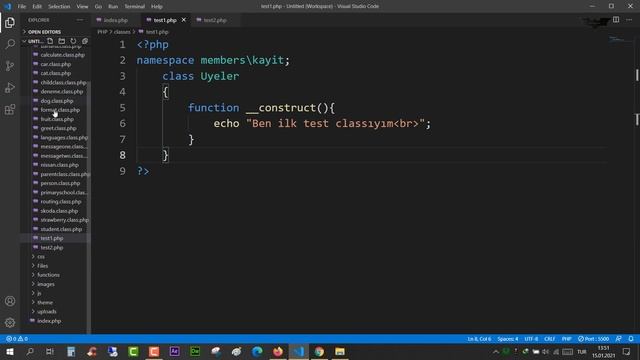Viewport: 640px width, 360px height.
Task: Click the TUR keyboard language indicator
Action: click(x=582, y=352)
